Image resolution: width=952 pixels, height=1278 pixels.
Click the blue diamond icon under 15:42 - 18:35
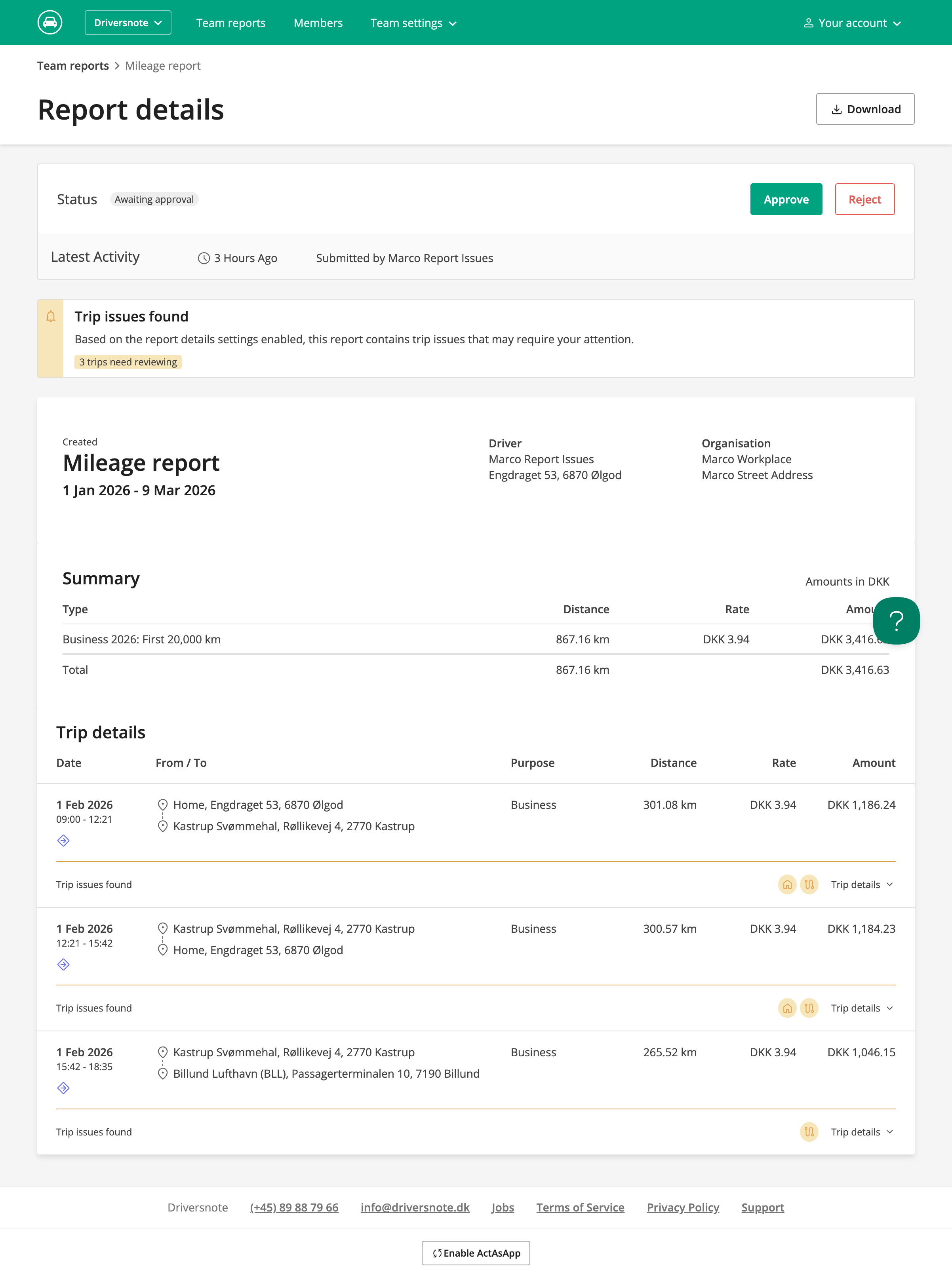click(x=63, y=1088)
